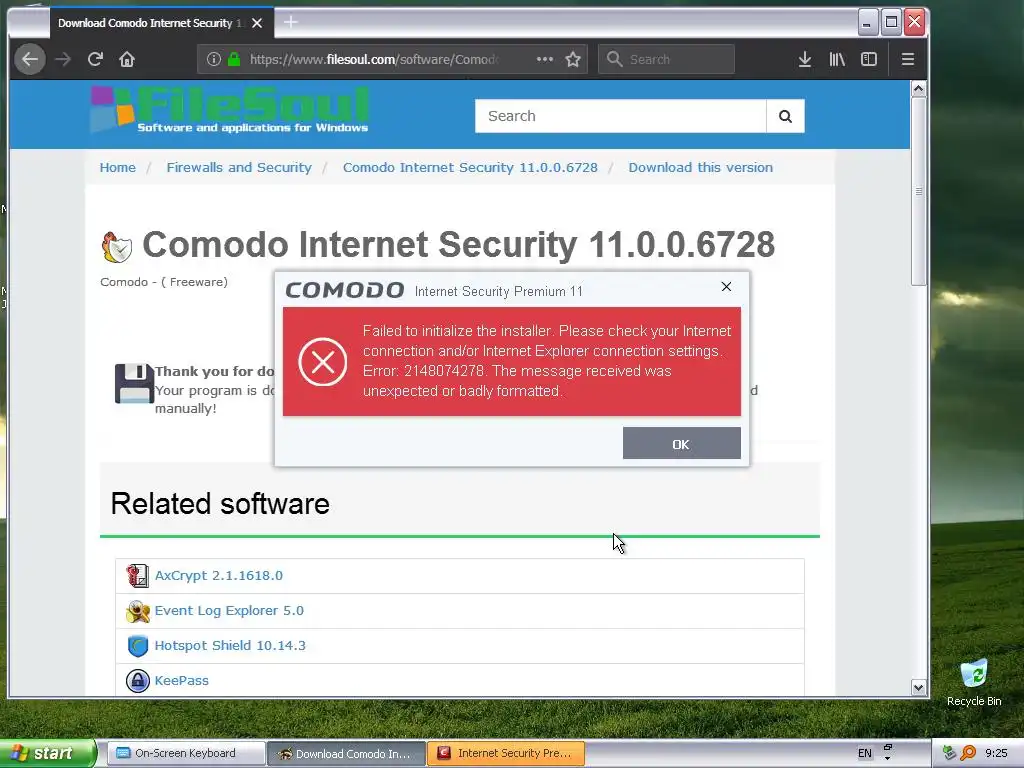Open the Firefox Downloads arrow icon
The image size is (1024, 768).
[x=805, y=59]
